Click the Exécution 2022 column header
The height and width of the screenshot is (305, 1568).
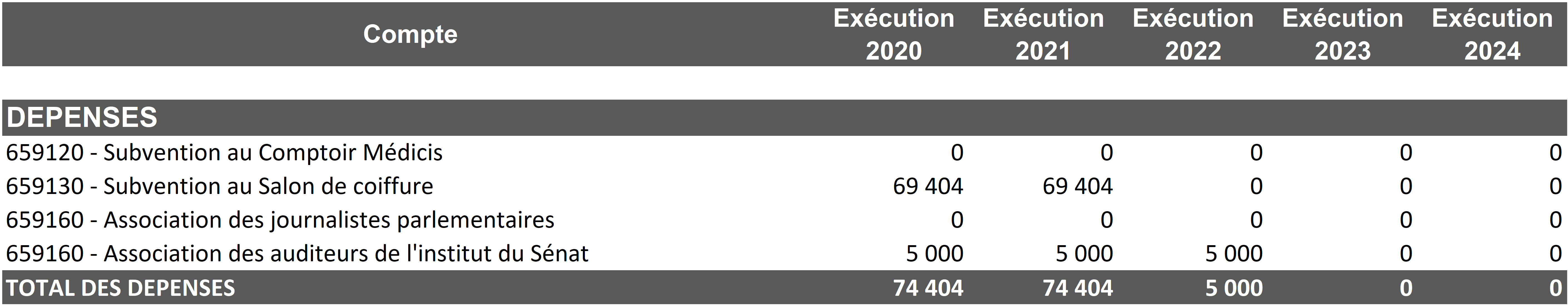1193,34
